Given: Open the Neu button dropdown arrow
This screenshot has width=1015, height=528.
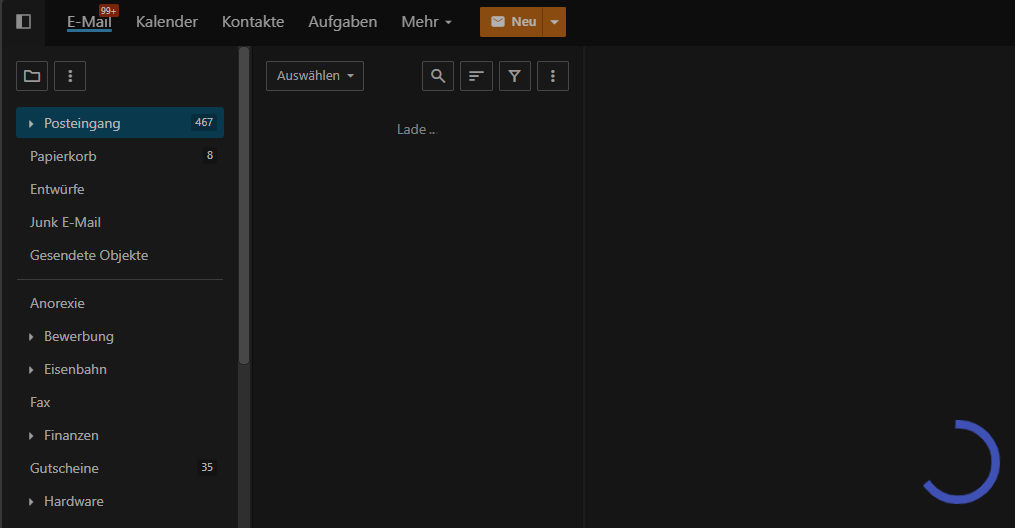Looking at the screenshot, I should tap(555, 22).
